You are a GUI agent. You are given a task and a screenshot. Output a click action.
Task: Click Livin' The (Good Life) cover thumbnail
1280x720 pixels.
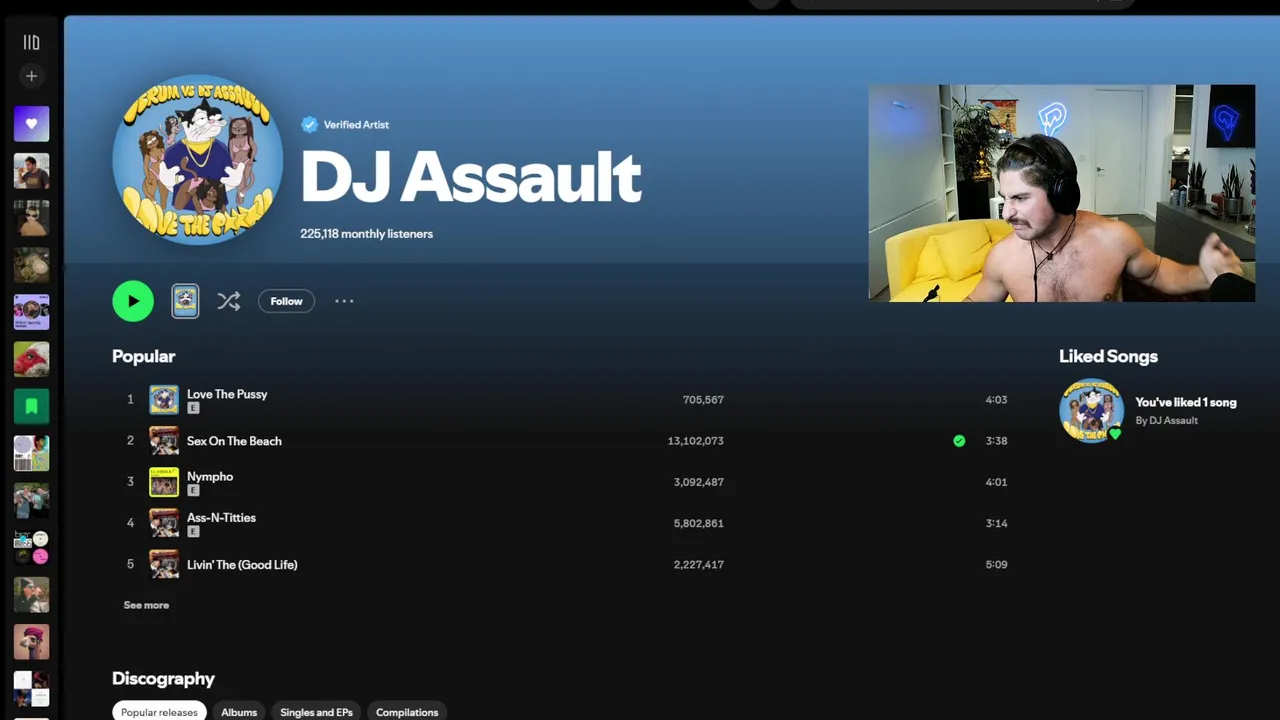tap(164, 564)
